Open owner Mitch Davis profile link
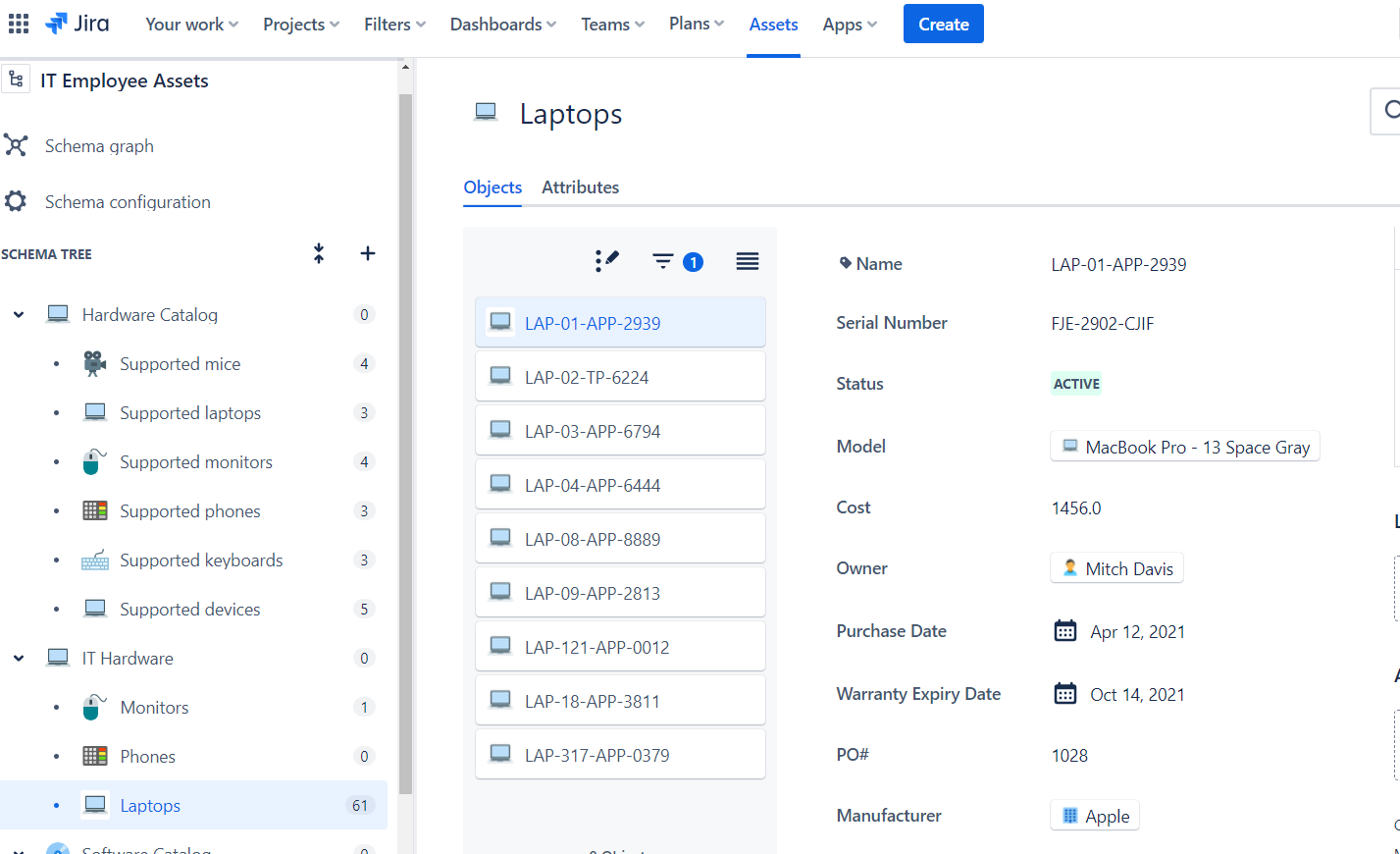Screen dimensions: 1400x854 1116,567
